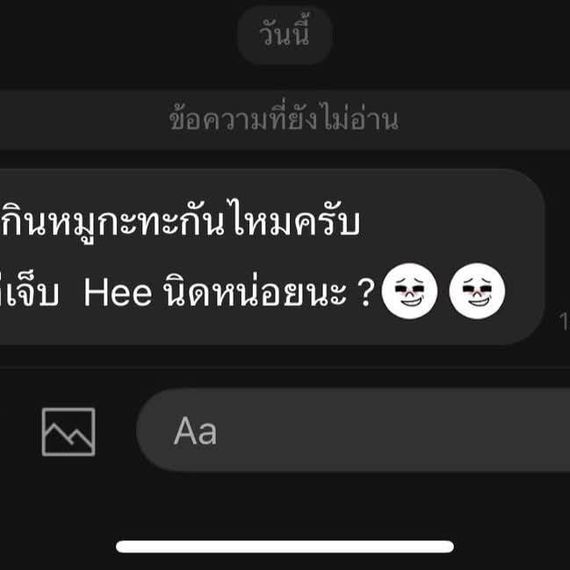Tap the word ครับ ending first line
570x570 pixels.
tap(327, 220)
